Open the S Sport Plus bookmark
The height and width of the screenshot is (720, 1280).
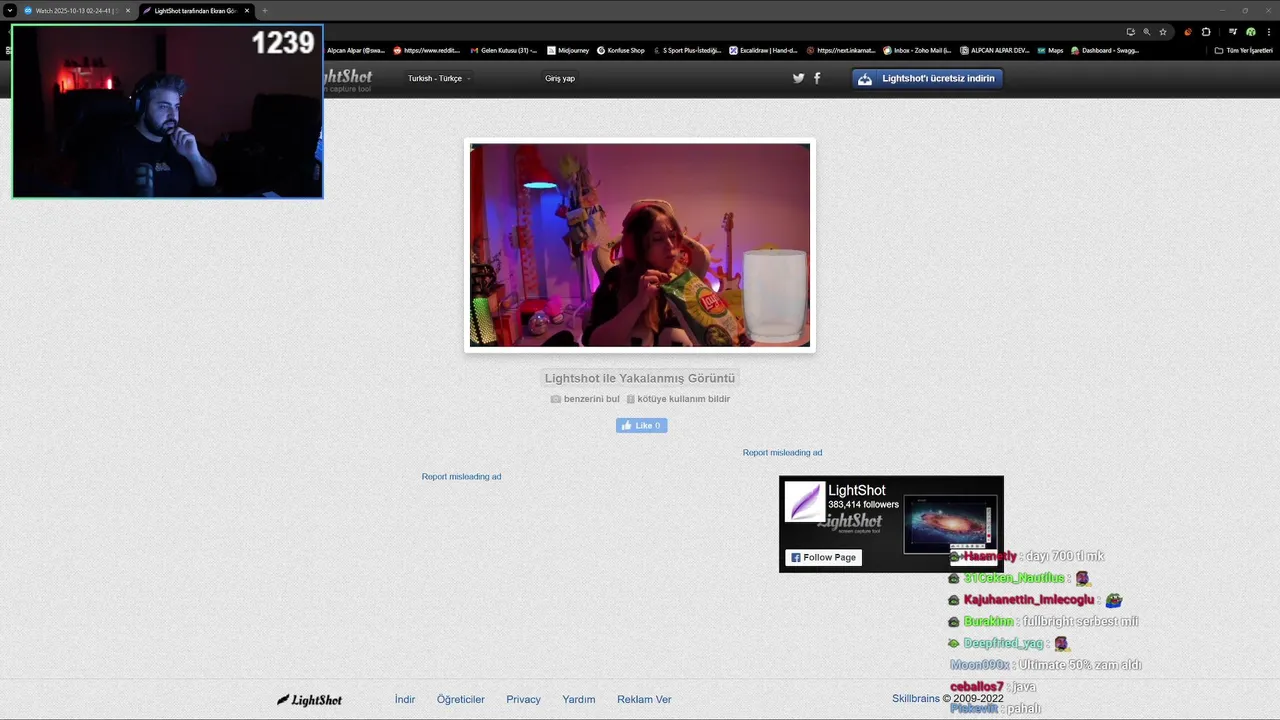point(687,50)
